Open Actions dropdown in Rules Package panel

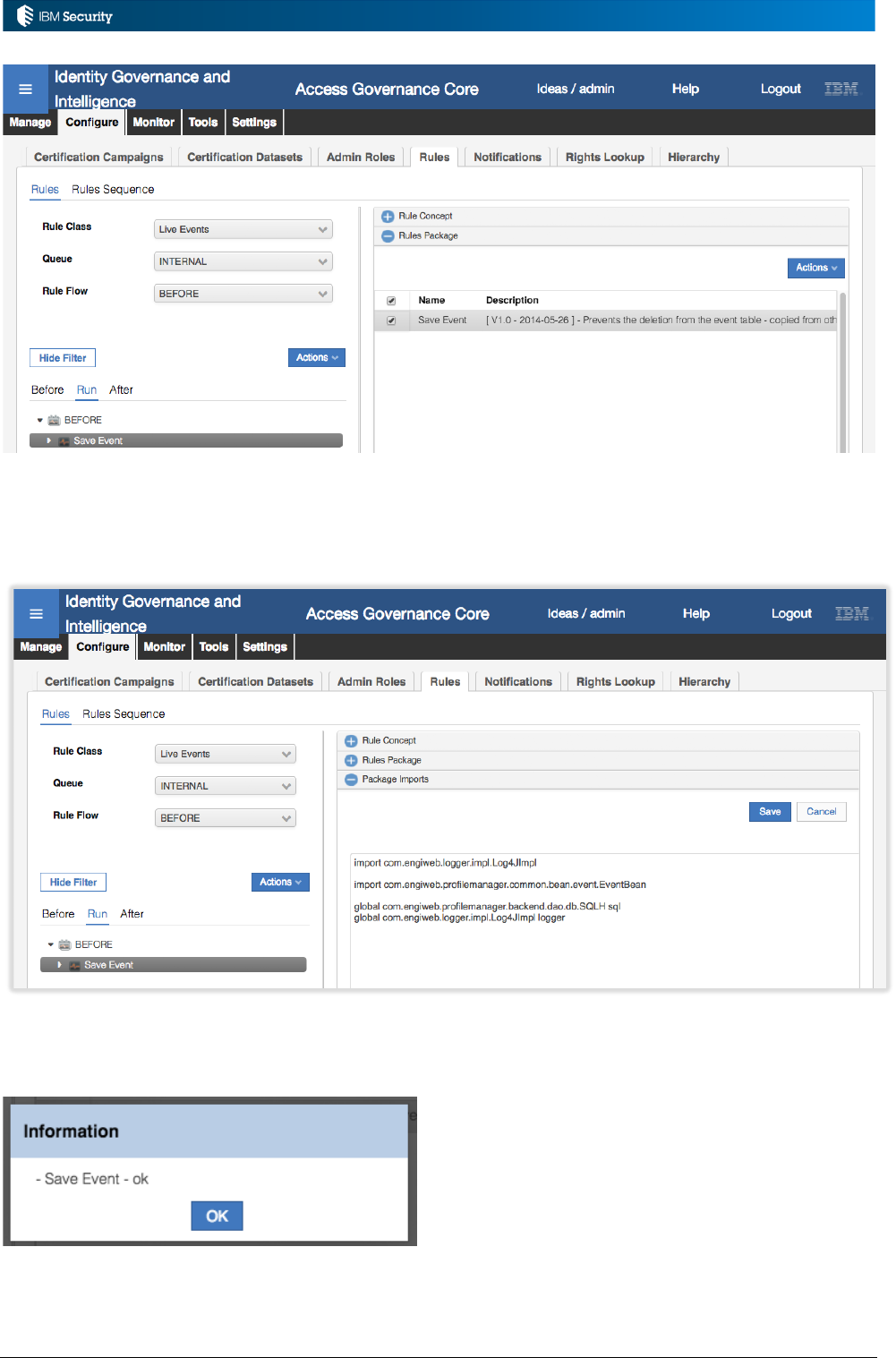[816, 268]
